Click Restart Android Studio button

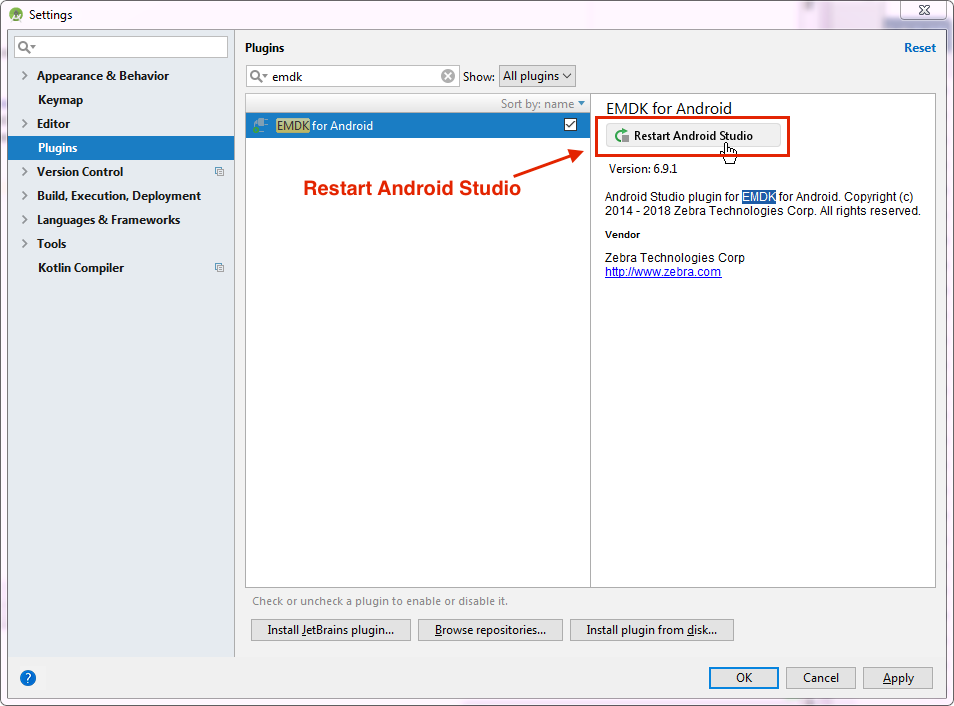click(x=693, y=136)
